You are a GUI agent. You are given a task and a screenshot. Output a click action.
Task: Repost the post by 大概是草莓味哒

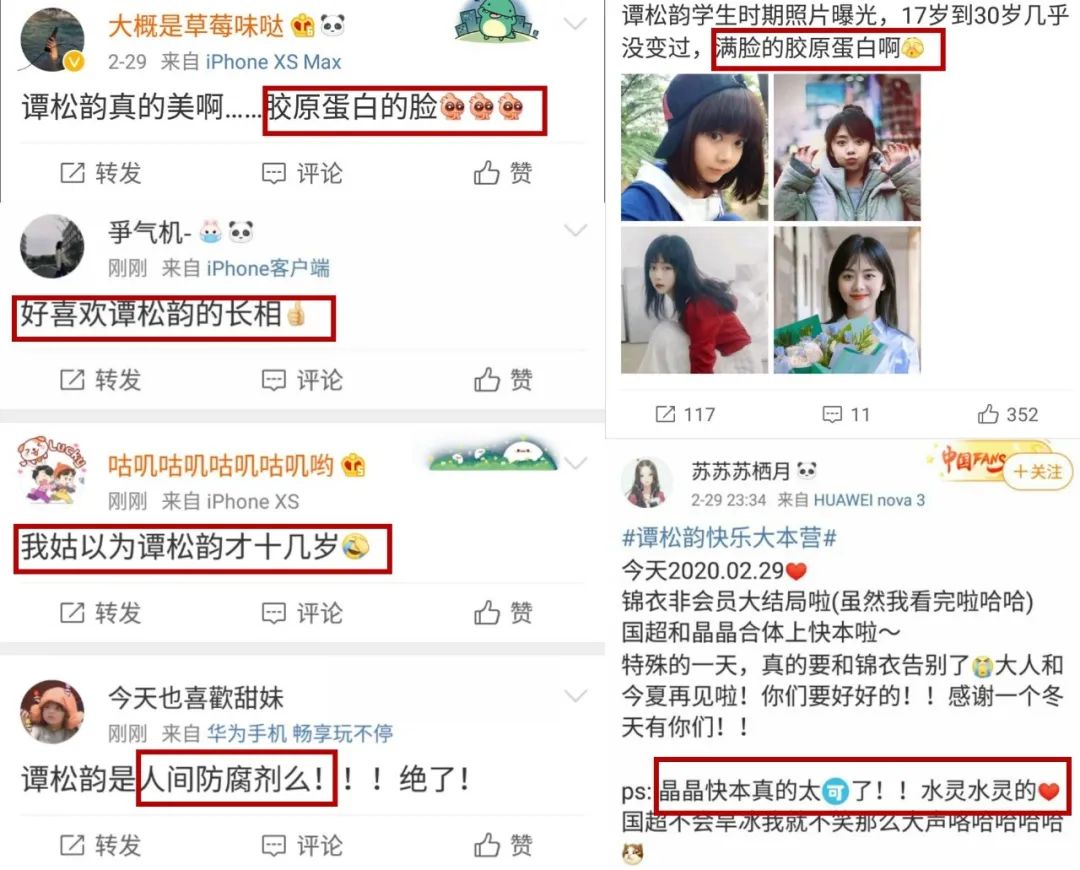(x=101, y=172)
